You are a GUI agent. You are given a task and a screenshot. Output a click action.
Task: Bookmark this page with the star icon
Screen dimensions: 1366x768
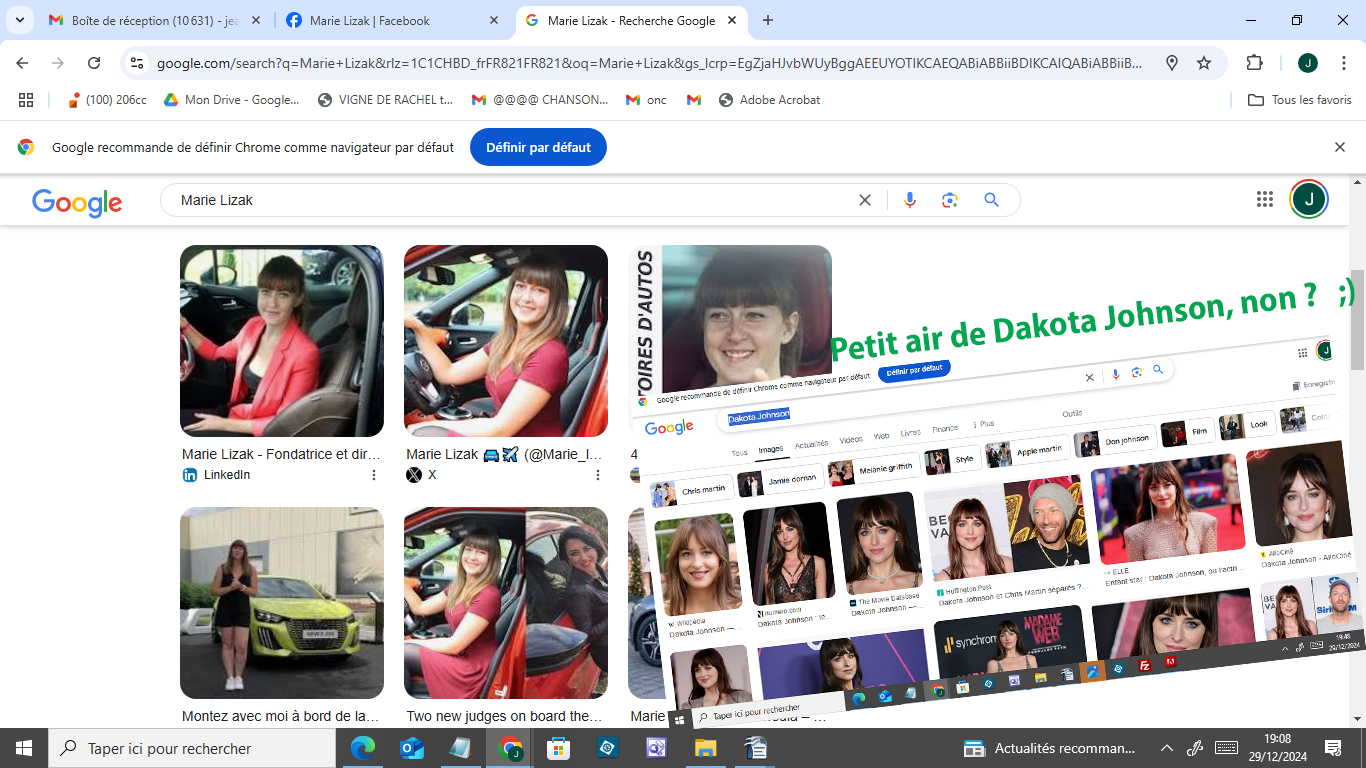pyautogui.click(x=1204, y=63)
